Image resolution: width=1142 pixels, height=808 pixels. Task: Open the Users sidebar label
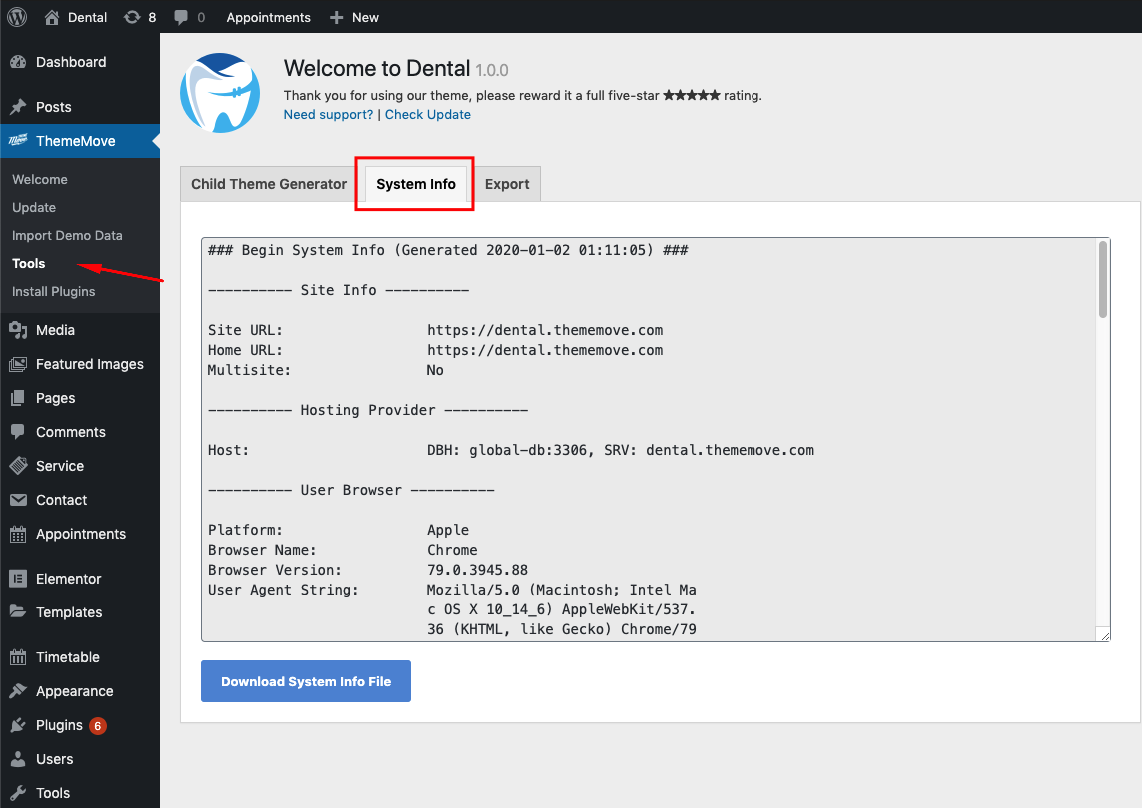[x=55, y=759]
